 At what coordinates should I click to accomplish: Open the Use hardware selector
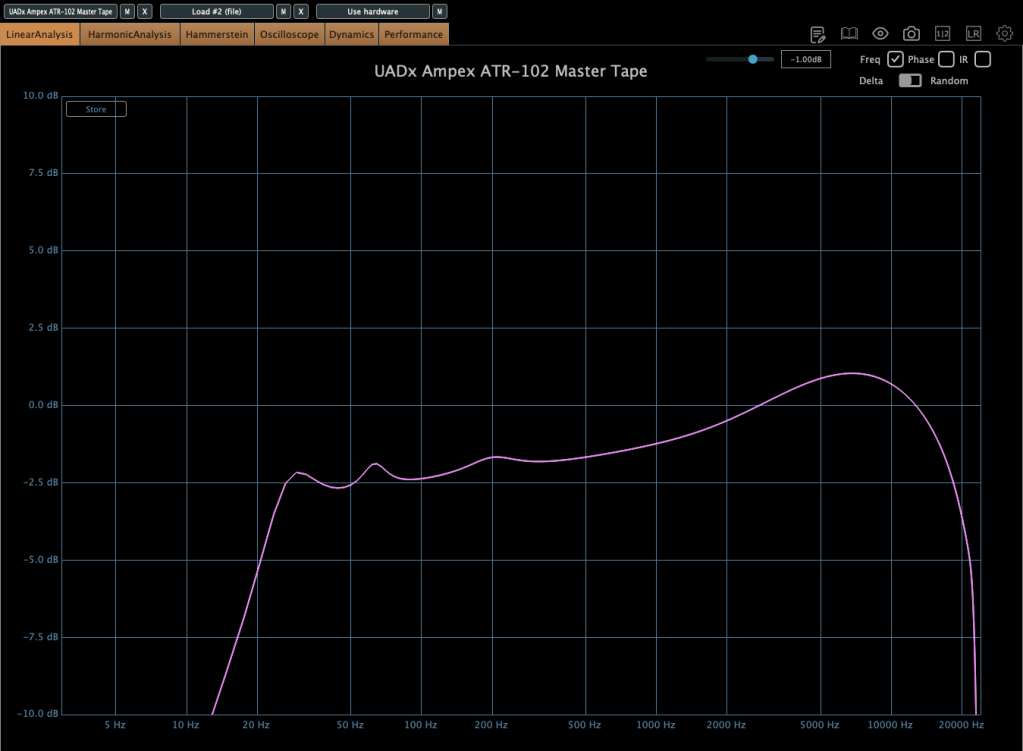click(373, 11)
